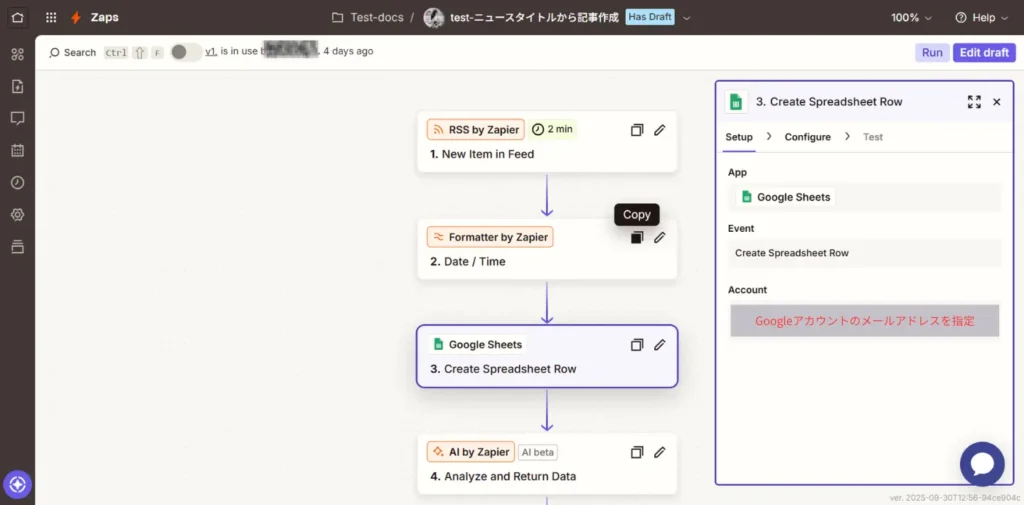Click the Run button
This screenshot has height=505, width=1024.
[932, 53]
